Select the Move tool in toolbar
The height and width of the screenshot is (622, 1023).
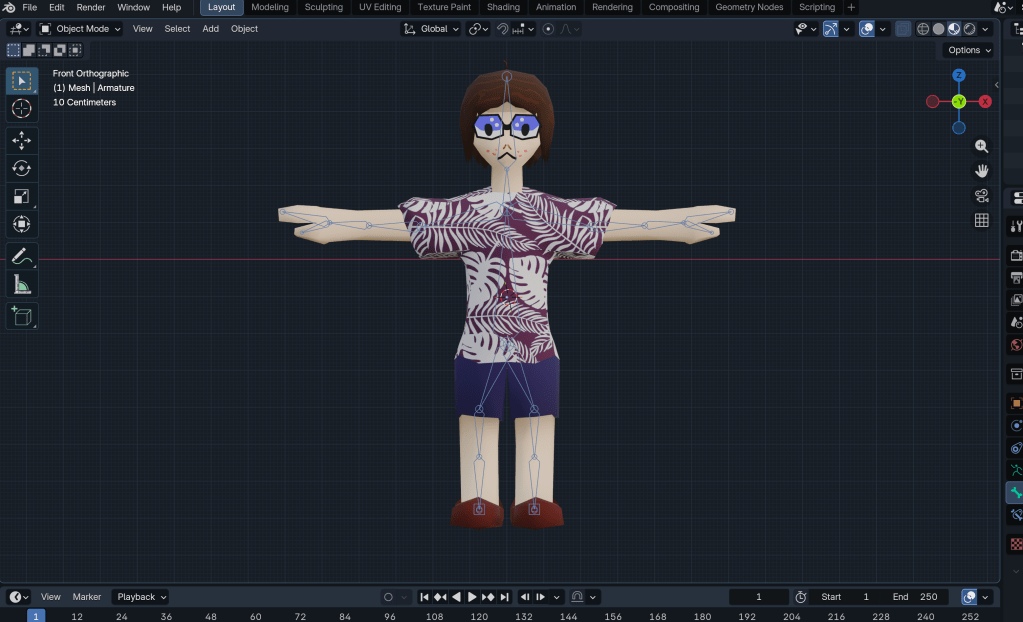coord(22,140)
